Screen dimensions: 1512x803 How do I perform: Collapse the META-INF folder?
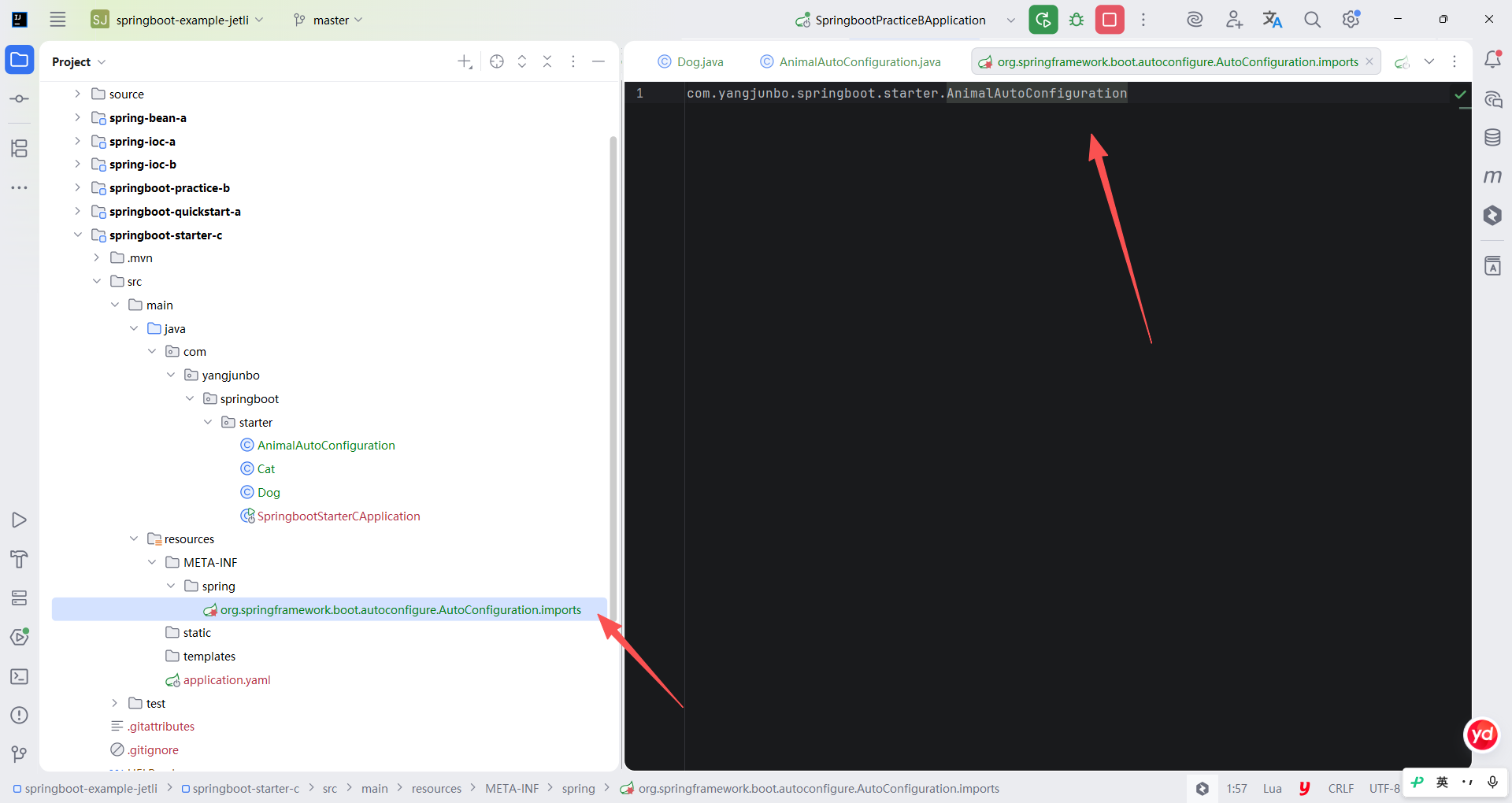point(152,562)
